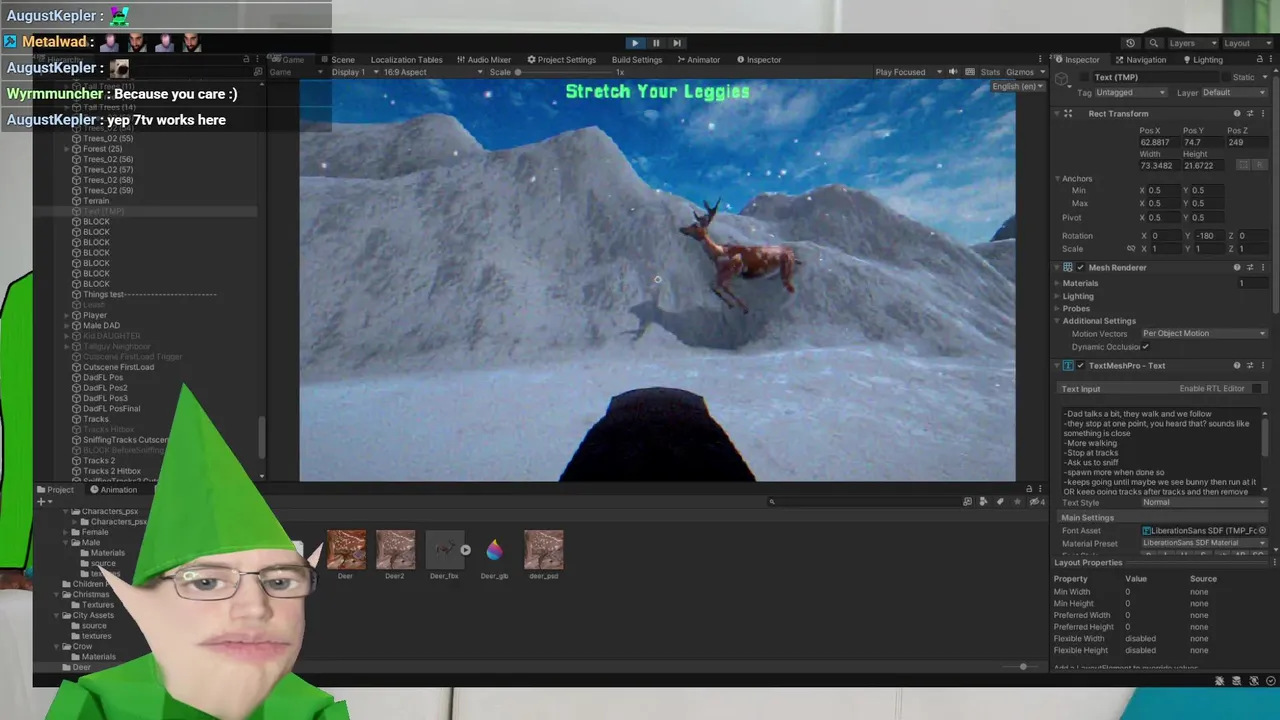Screen dimensions: 1280x720
Task: Open the Lighting tab beside Navigation
Action: click(x=1201, y=59)
